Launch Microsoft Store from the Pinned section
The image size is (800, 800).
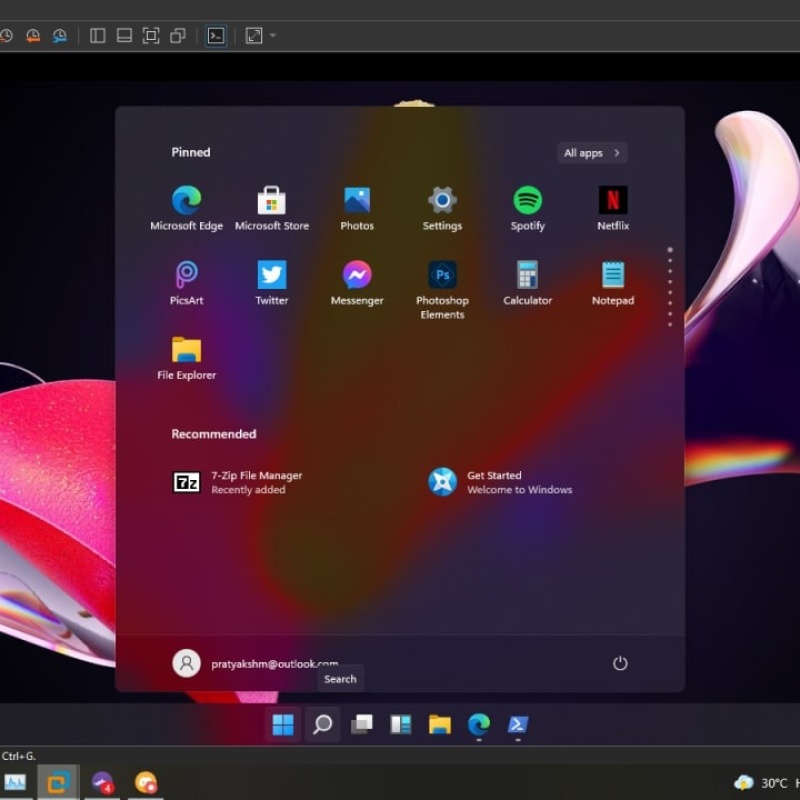[x=271, y=209]
